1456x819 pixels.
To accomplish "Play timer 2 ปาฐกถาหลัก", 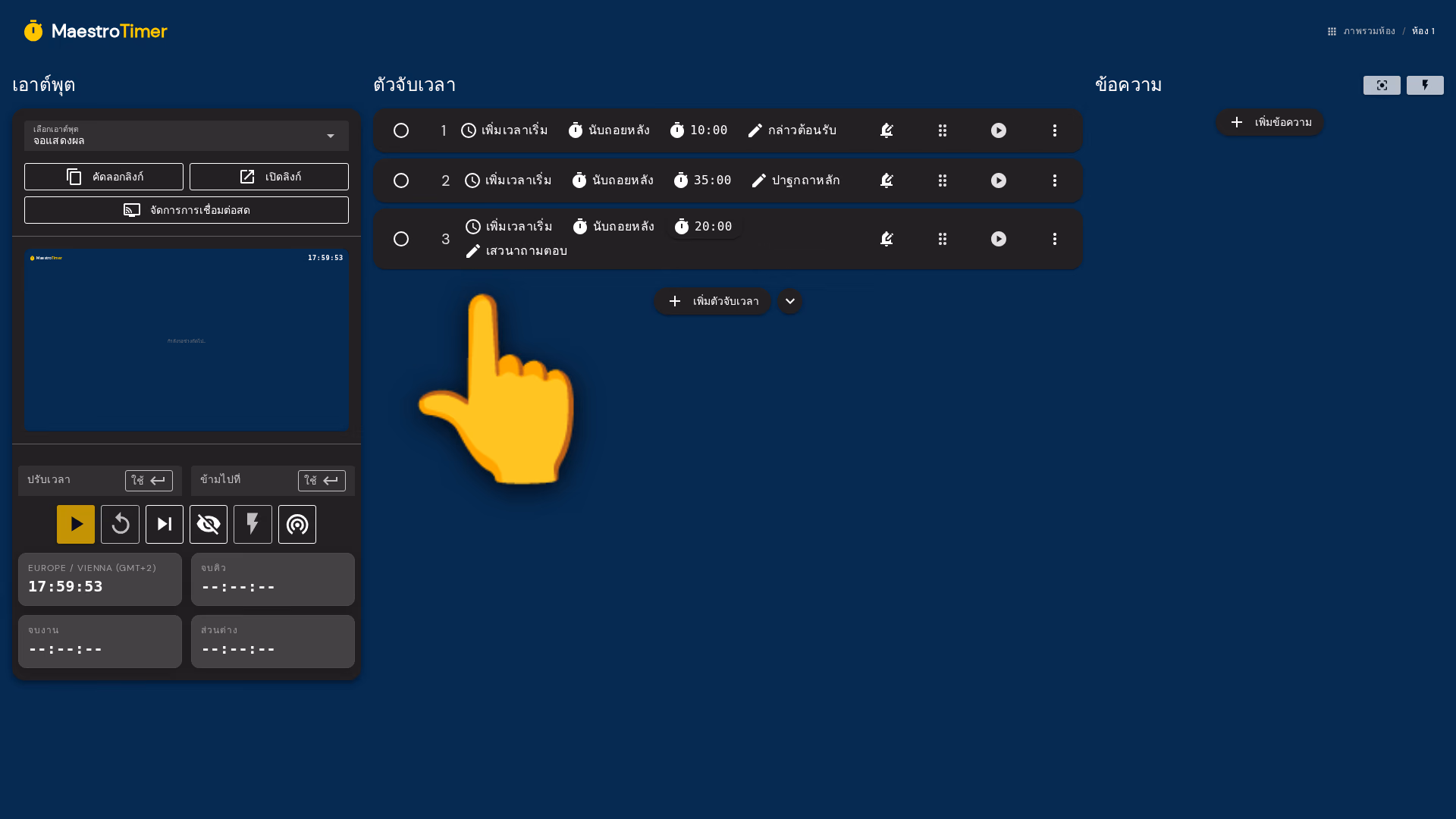I will (999, 180).
